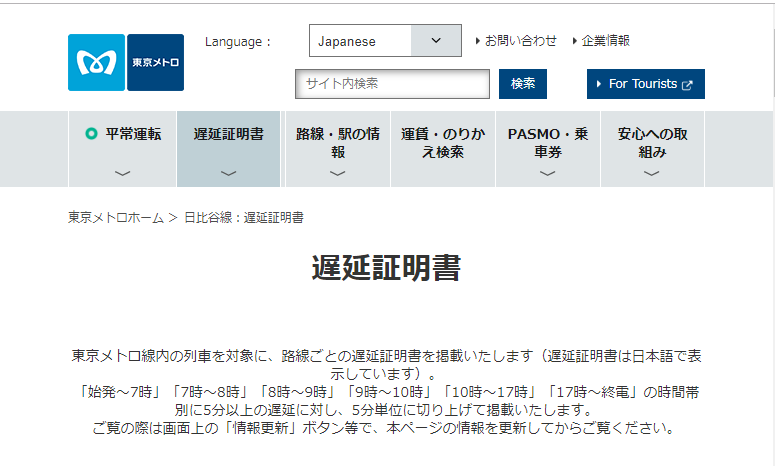775x466 pixels.
Task: Click the arrow icon before For Tourists
Action: click(599, 84)
